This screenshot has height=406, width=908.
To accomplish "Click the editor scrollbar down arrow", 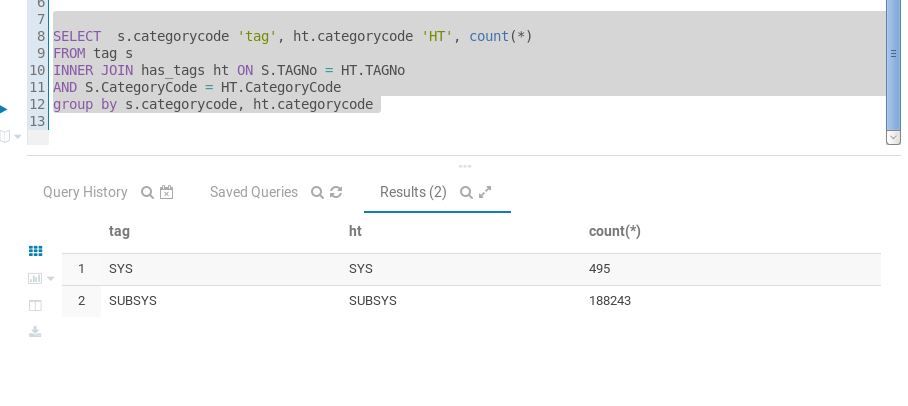I will pyautogui.click(x=893, y=138).
